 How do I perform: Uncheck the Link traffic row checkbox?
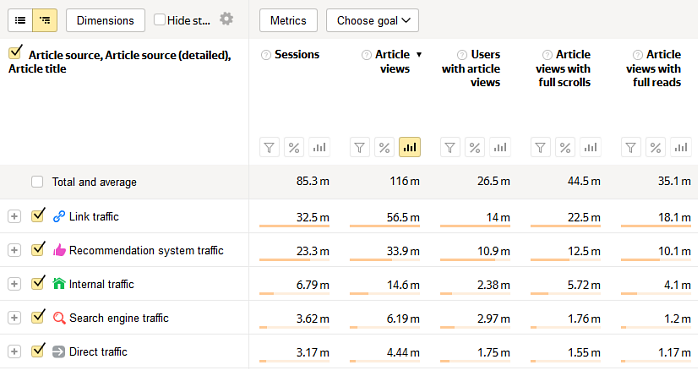38,215
